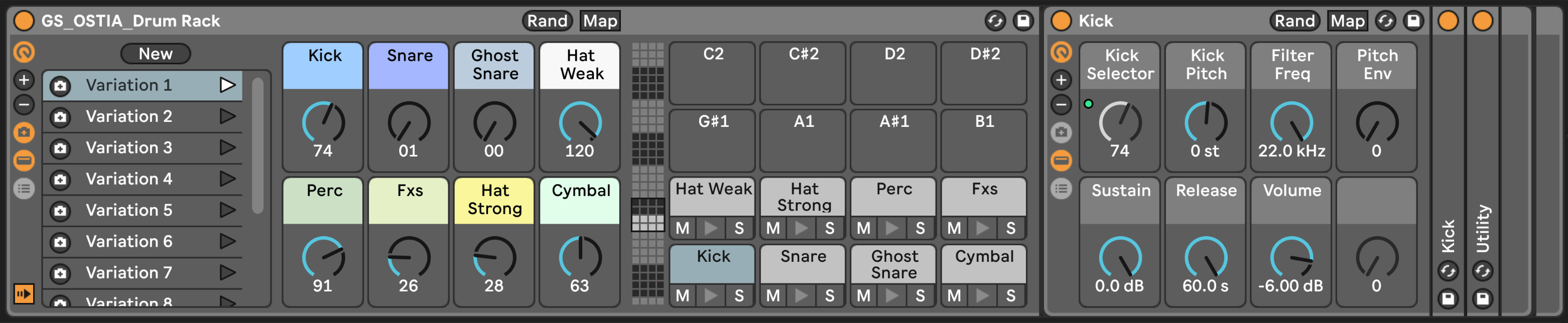Click the hot-swap preset icon of Drum Rack

pyautogui.click(x=995, y=21)
